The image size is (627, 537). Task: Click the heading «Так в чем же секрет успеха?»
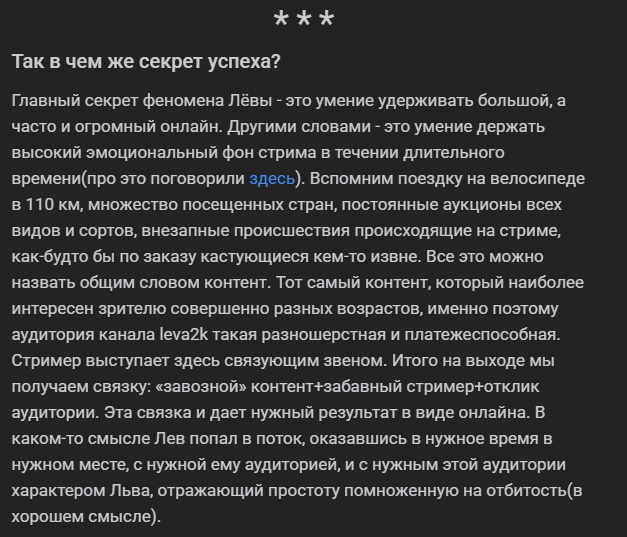pos(146,62)
